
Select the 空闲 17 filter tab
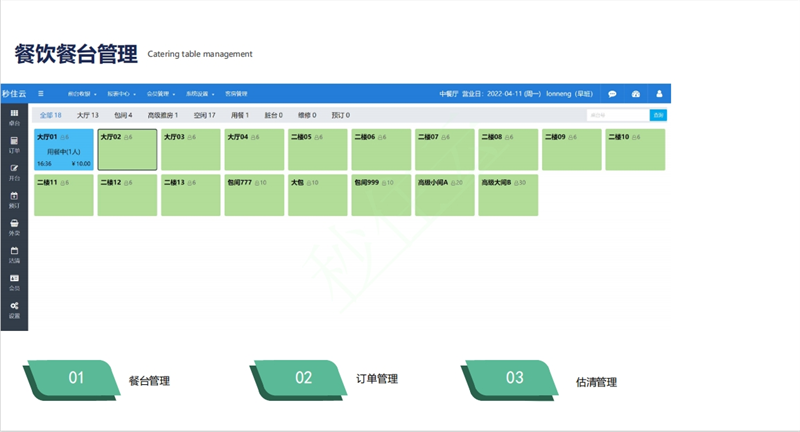point(204,115)
